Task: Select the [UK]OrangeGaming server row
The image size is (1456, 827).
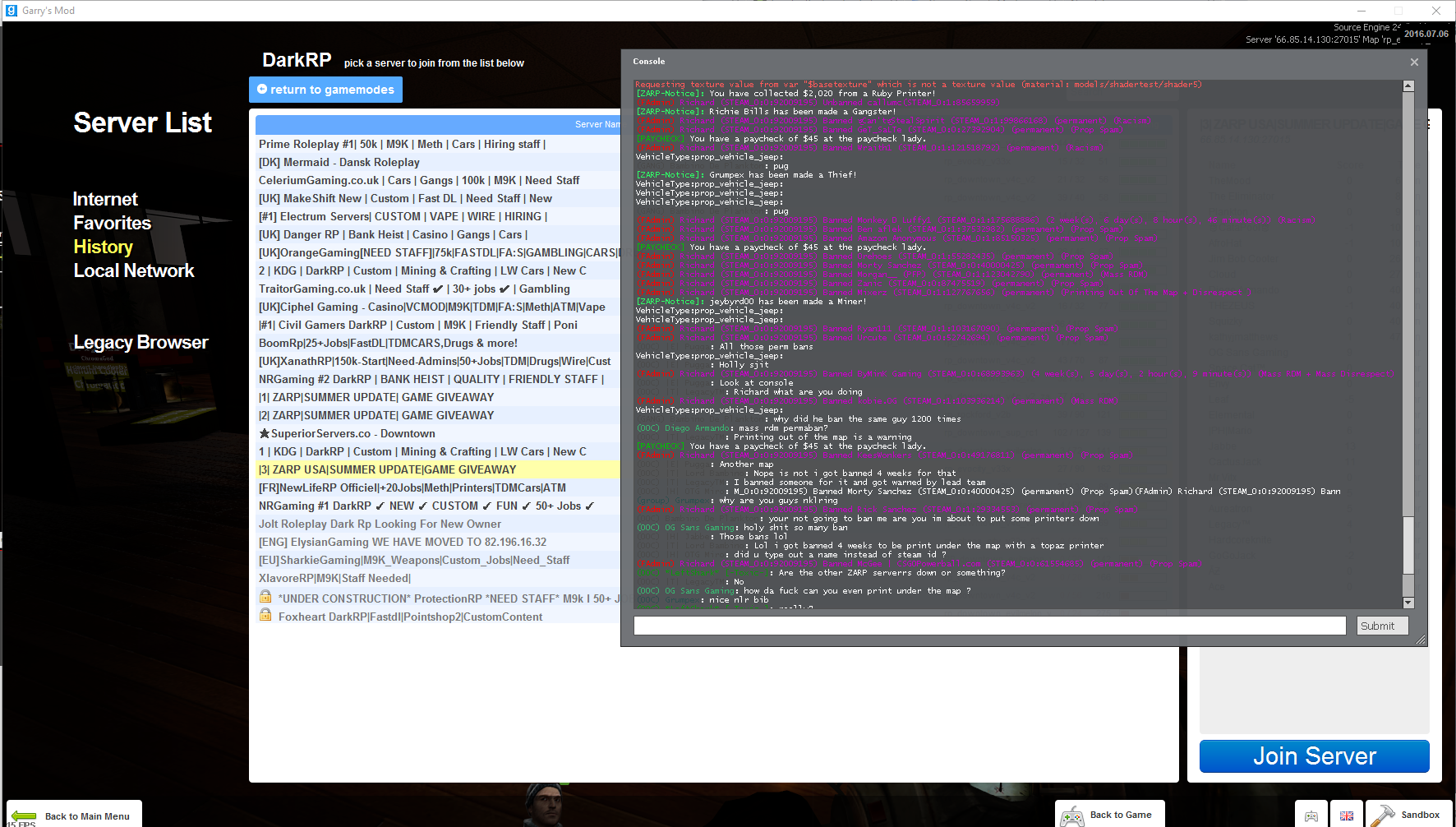Action: (438, 252)
